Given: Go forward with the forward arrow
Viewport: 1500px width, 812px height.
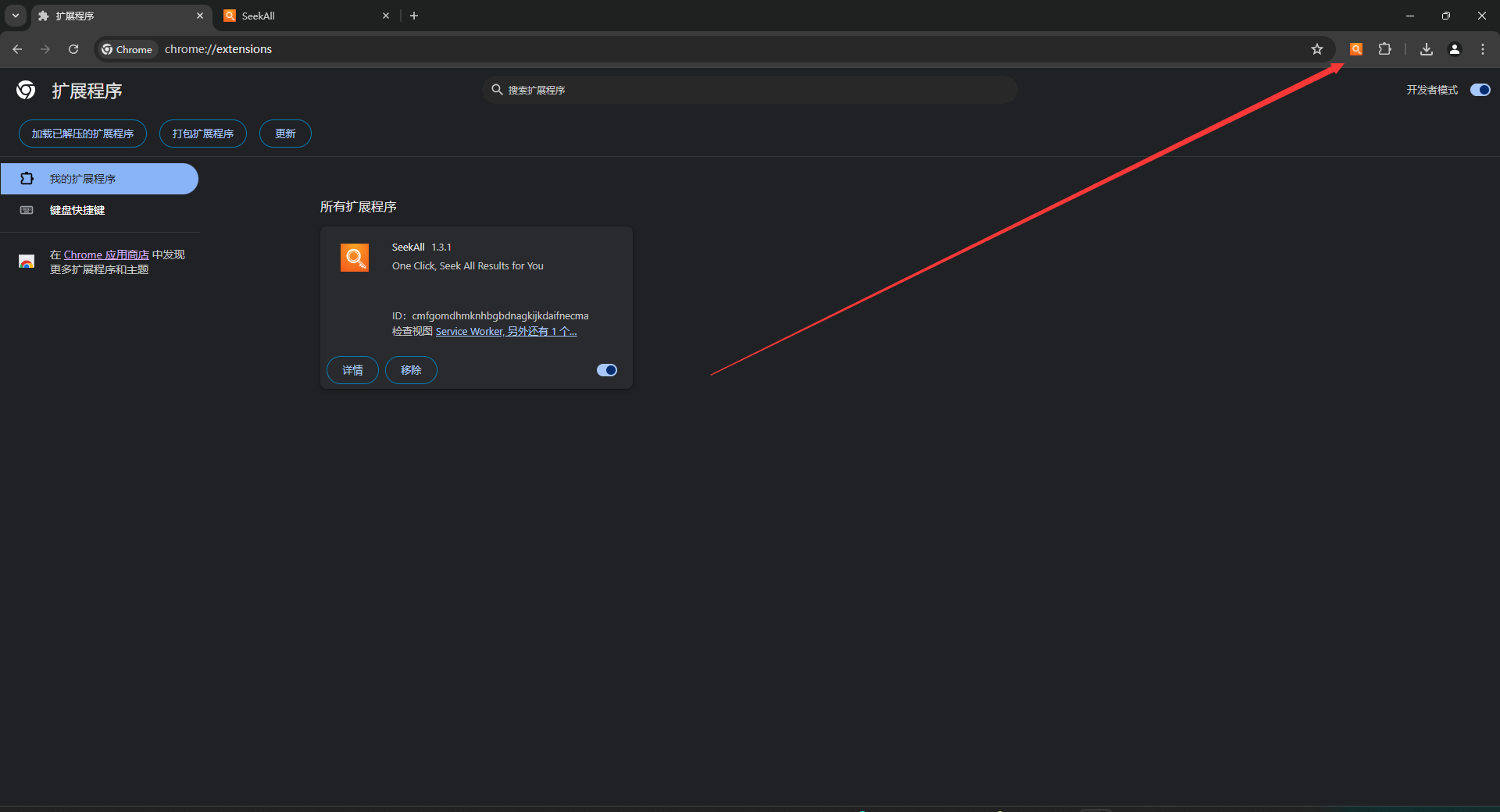Looking at the screenshot, I should [x=45, y=49].
